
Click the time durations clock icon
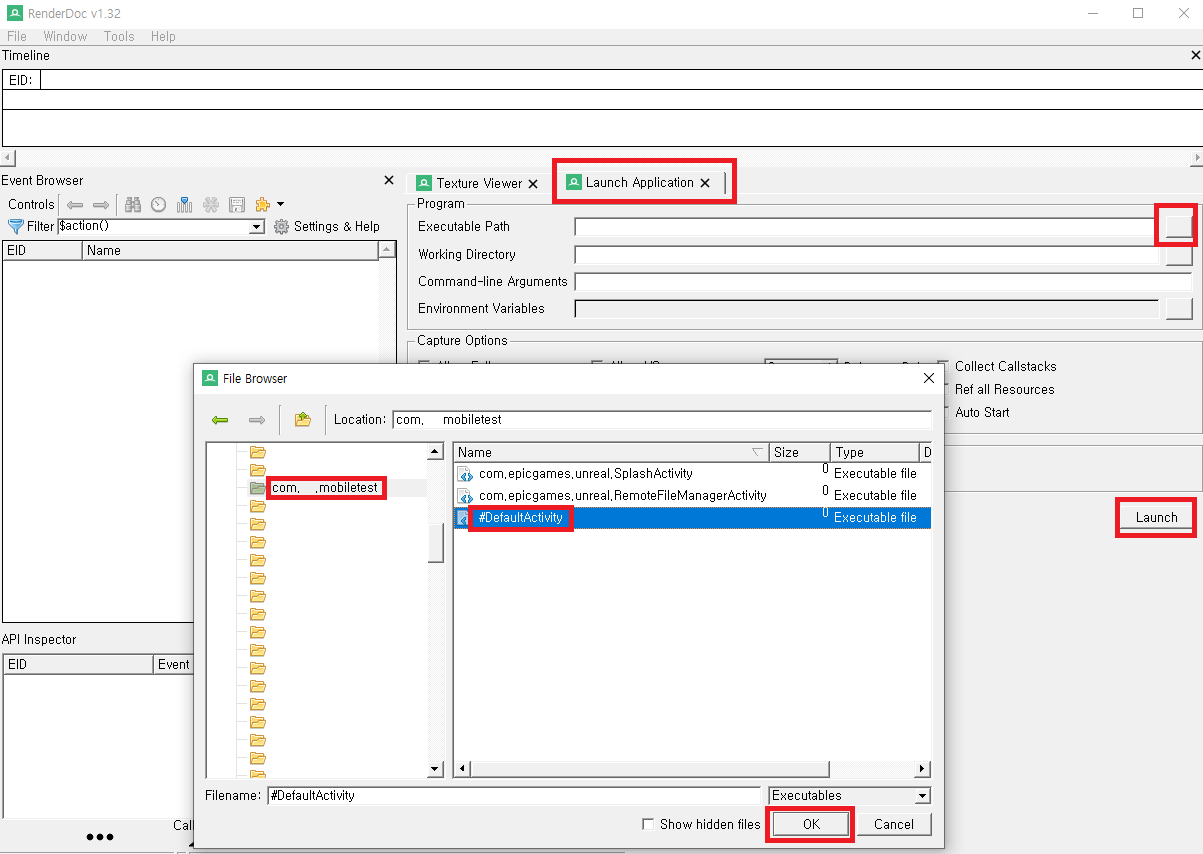(158, 204)
